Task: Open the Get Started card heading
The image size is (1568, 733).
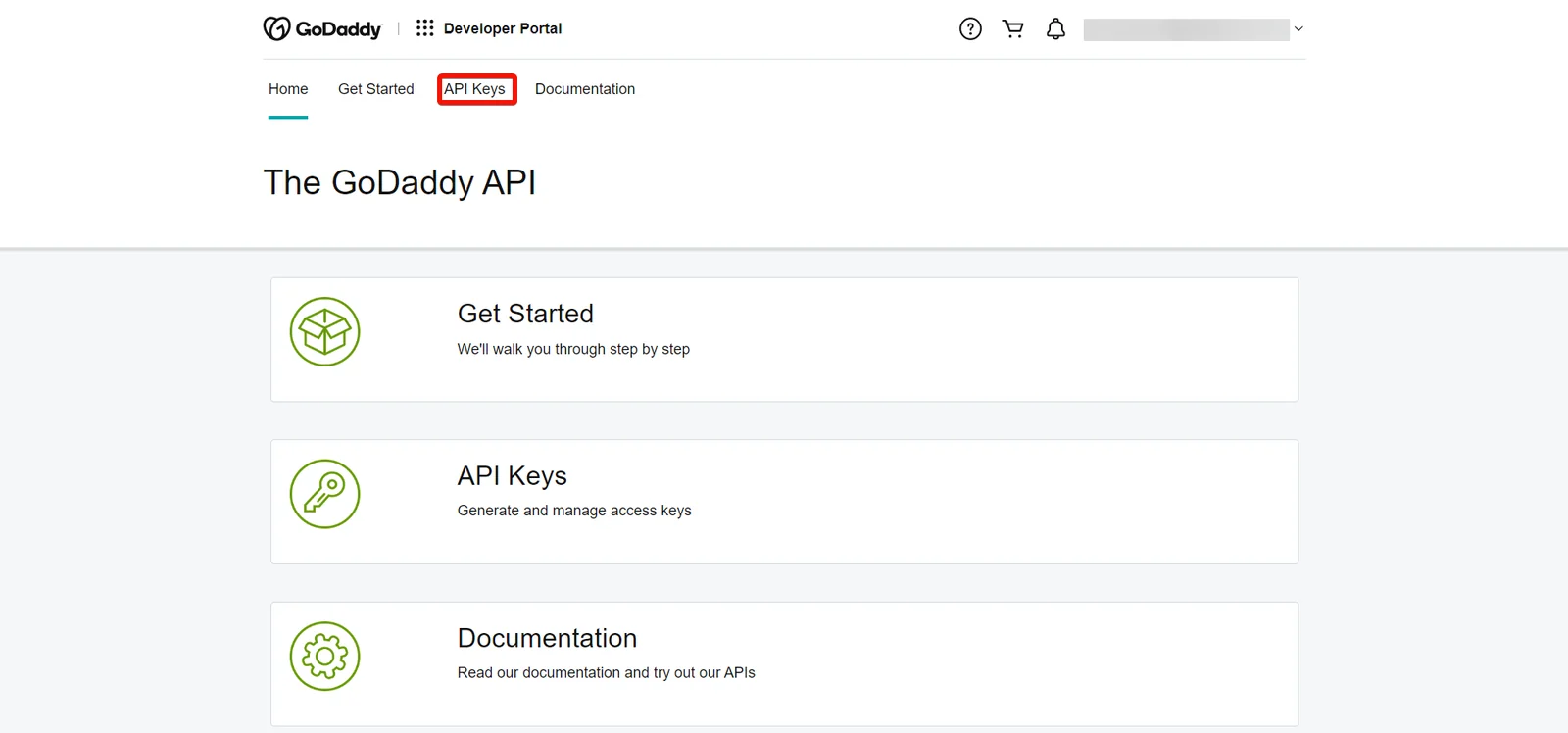Action: click(x=525, y=314)
